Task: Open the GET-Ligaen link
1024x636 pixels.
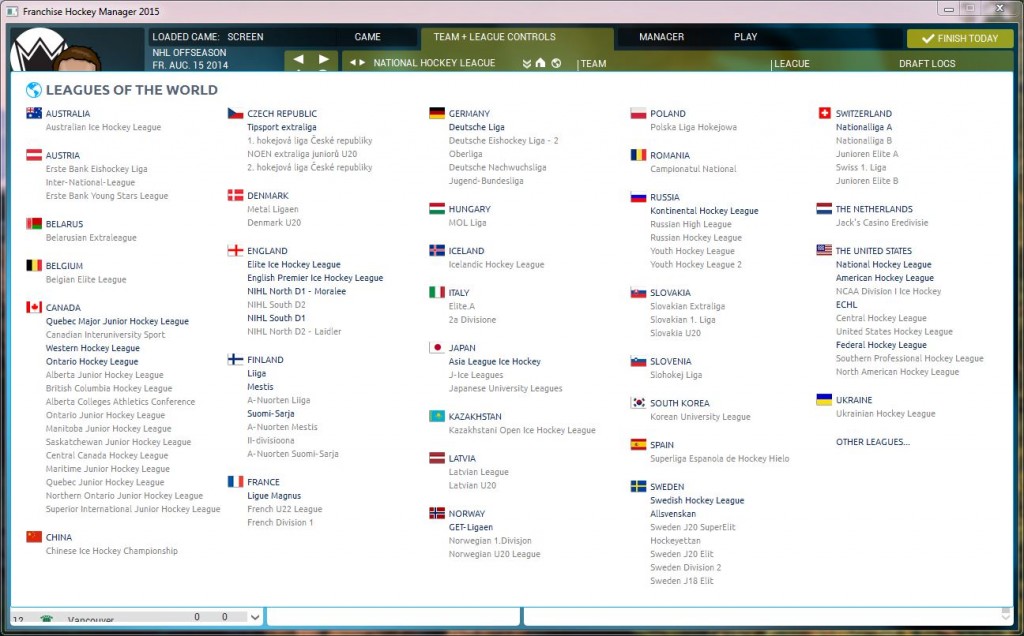Action: (x=470, y=527)
